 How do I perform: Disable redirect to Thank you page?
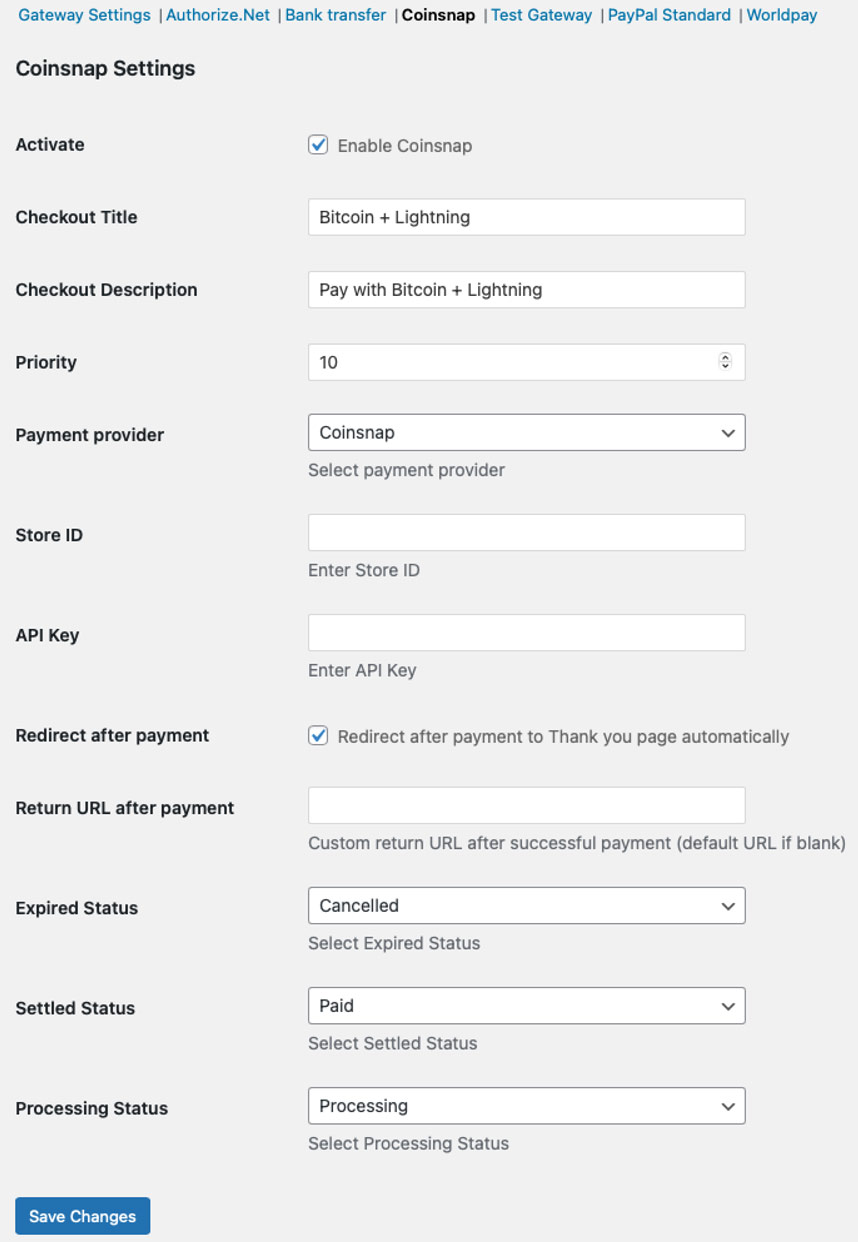pos(318,736)
